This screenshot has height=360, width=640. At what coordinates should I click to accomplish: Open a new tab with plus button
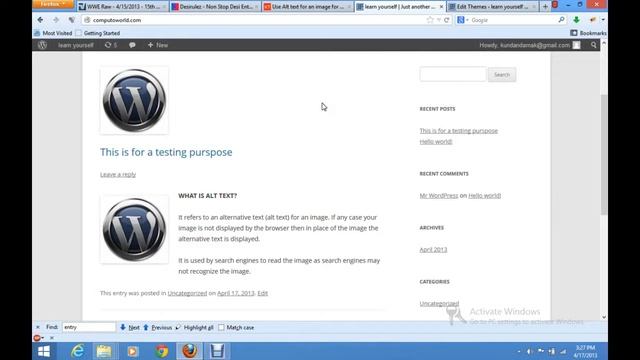click(x=545, y=7)
